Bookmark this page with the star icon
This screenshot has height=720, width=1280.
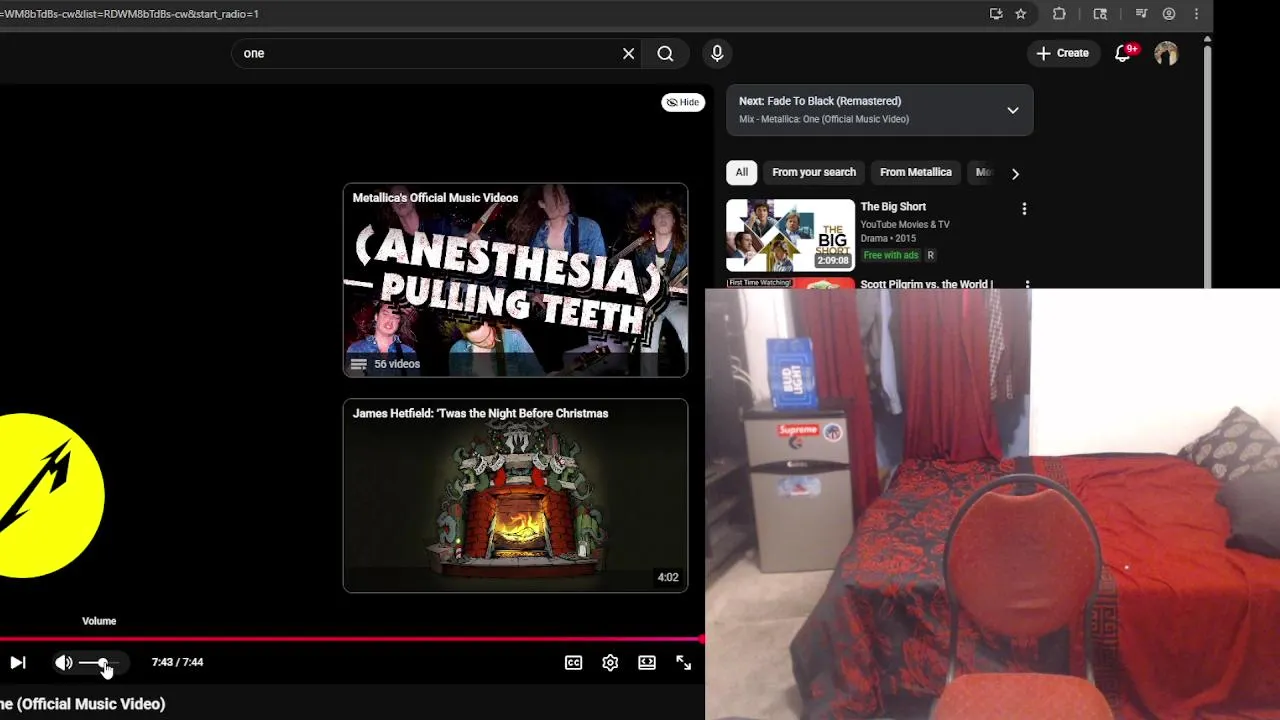(1020, 14)
